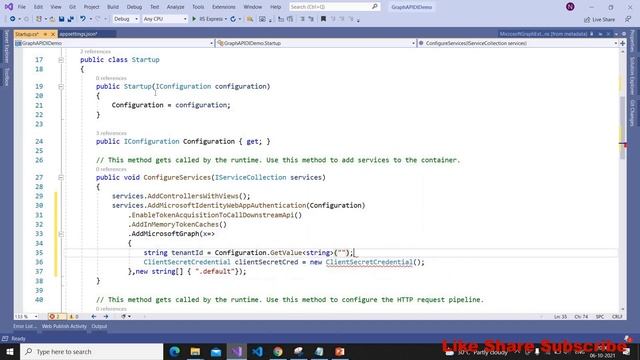Click the Undo arrow icon
Viewport: 640px width, 360px height.
(83, 19)
